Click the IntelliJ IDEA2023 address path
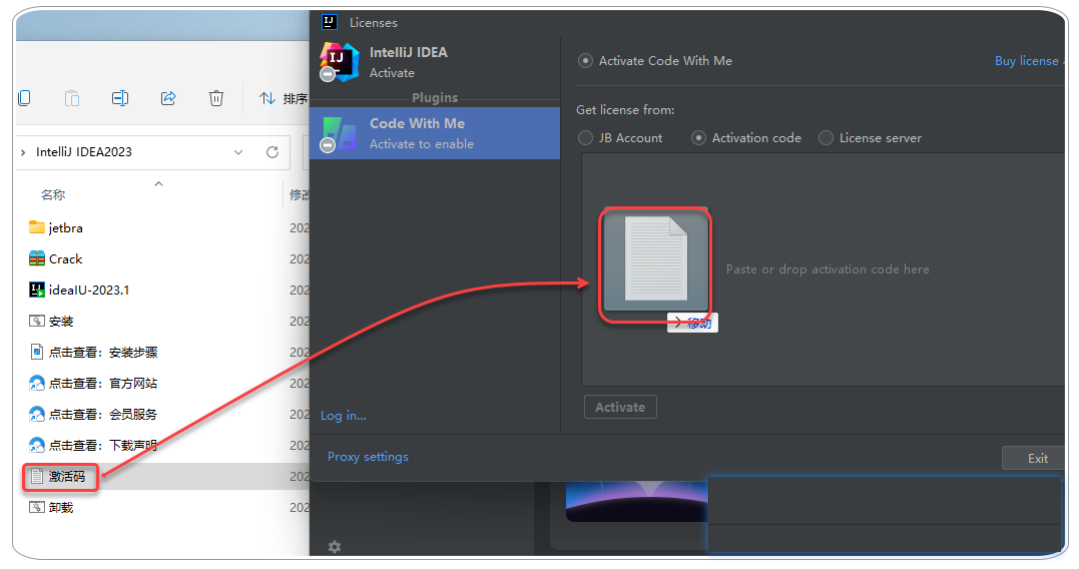This screenshot has height=569, width=1079. pyautogui.click(x=84, y=152)
